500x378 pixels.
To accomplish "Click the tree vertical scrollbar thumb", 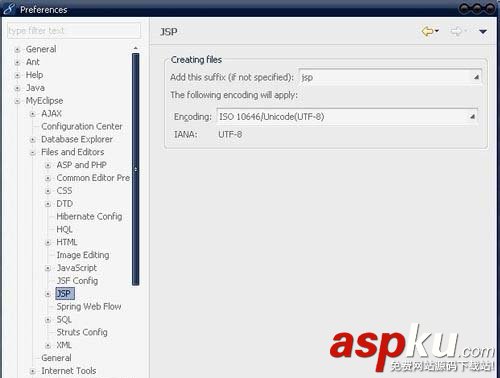I will (136, 169).
